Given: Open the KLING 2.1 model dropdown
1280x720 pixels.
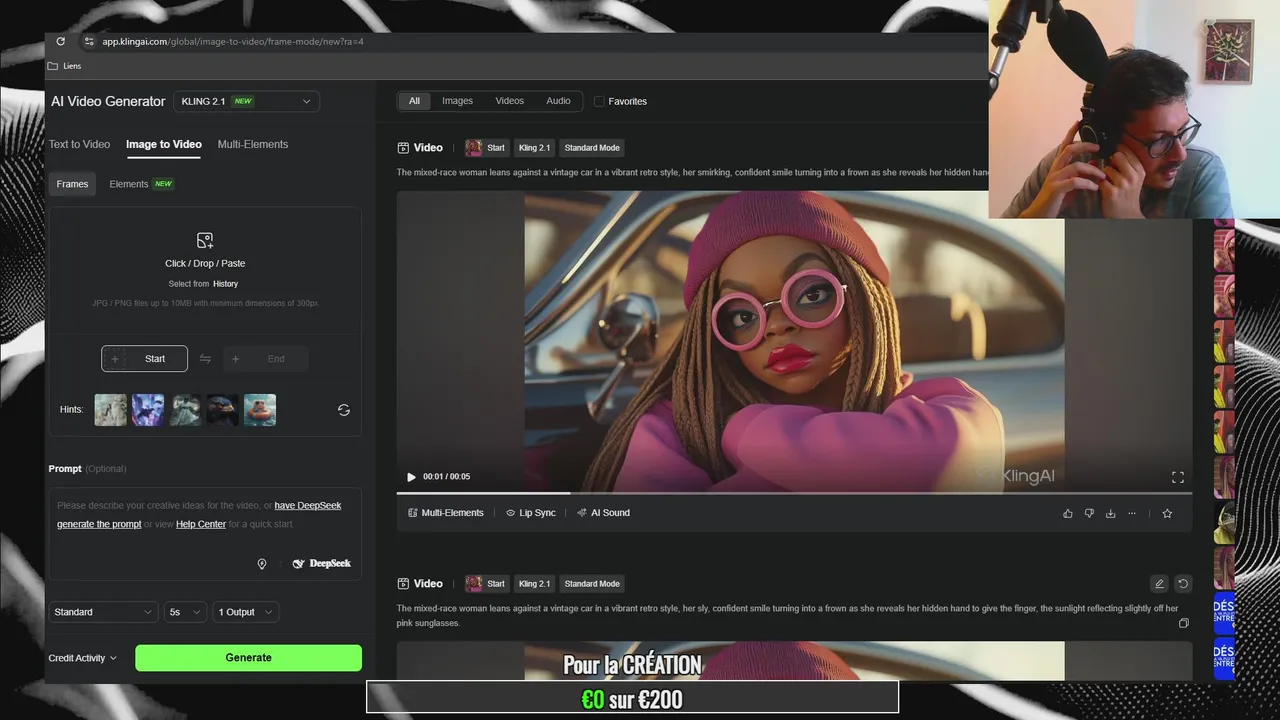Looking at the screenshot, I should click(246, 101).
